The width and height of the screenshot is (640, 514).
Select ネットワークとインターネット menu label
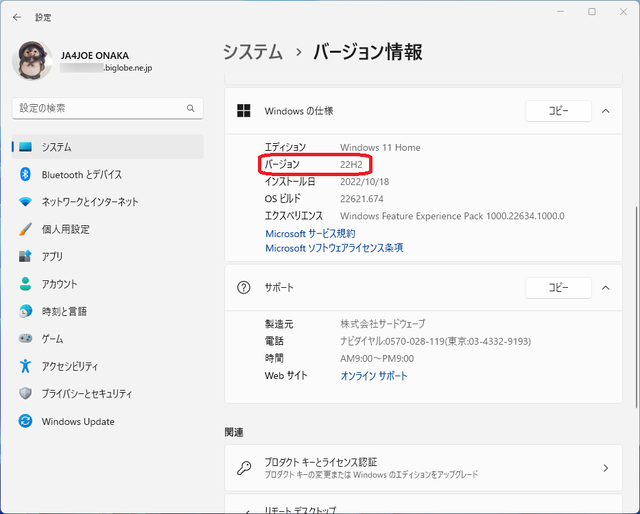[x=90, y=202]
